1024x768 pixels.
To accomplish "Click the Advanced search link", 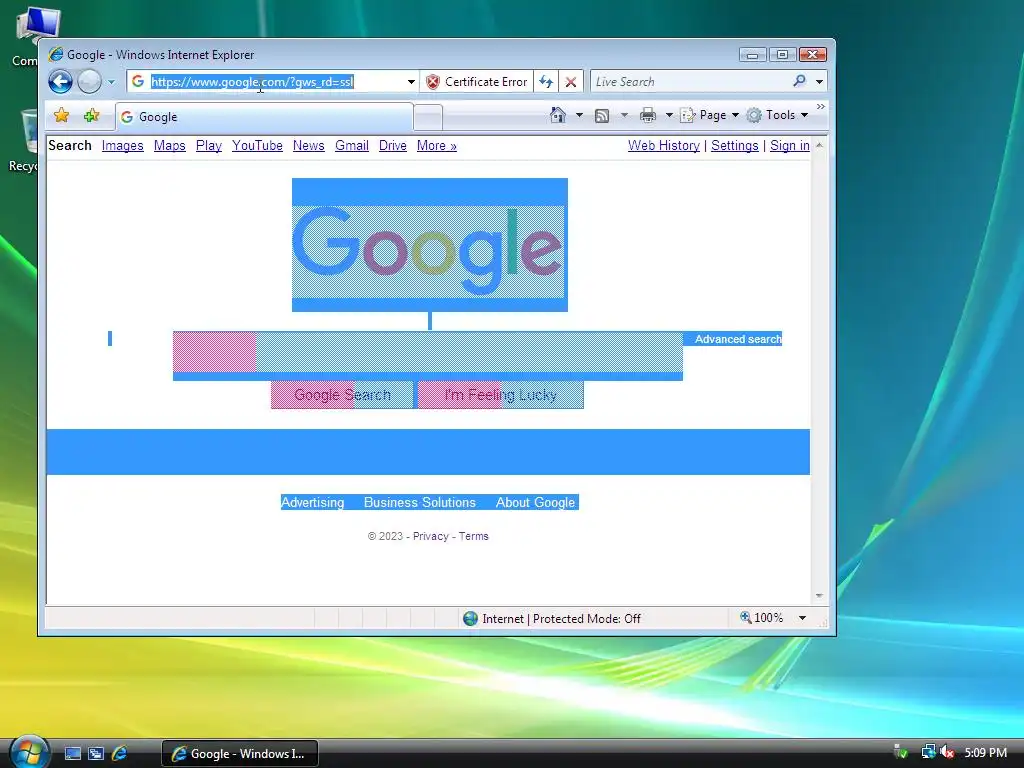I will coord(738,339).
